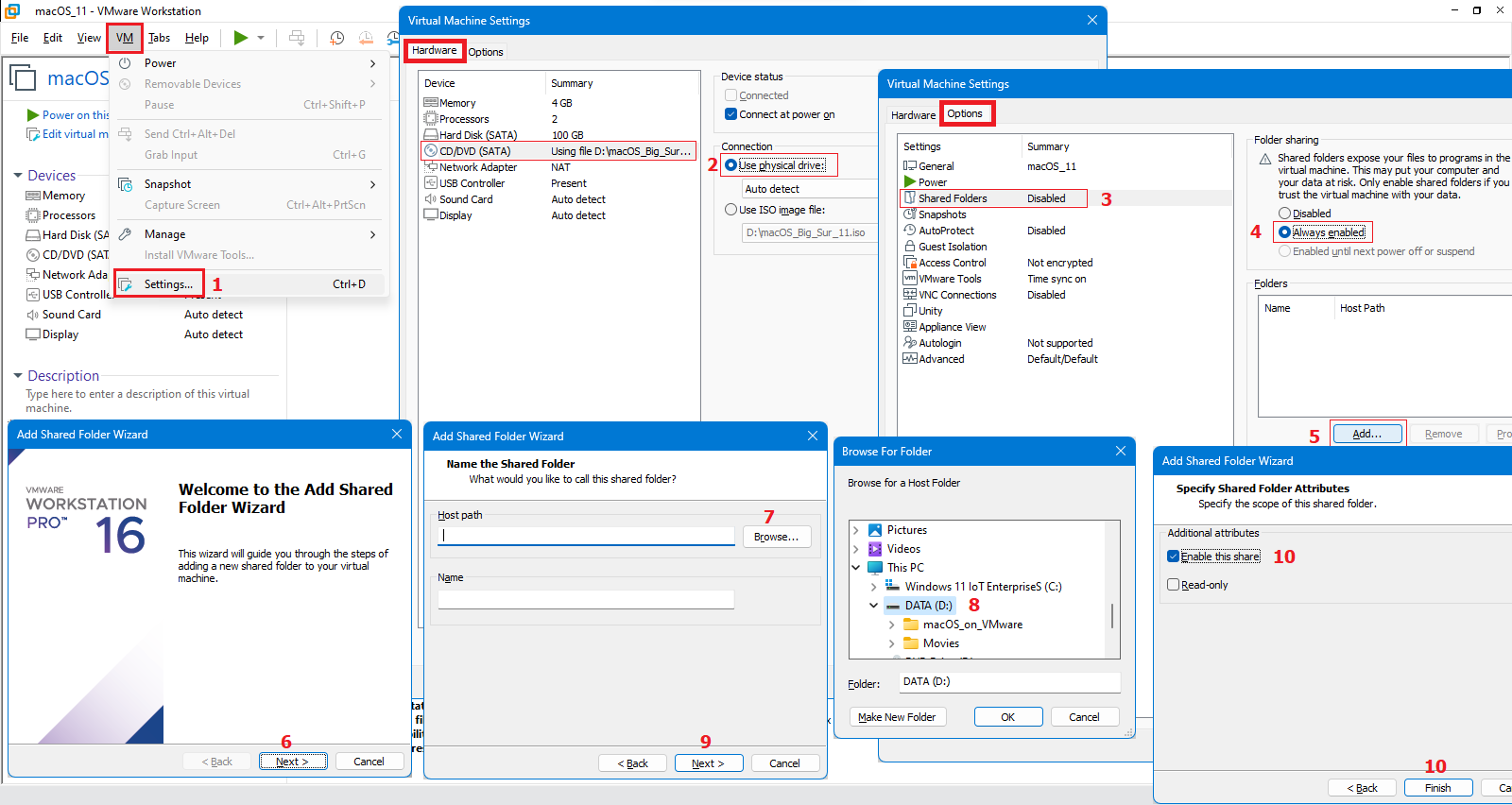Click the Settings icon in VM menu

(x=125, y=284)
